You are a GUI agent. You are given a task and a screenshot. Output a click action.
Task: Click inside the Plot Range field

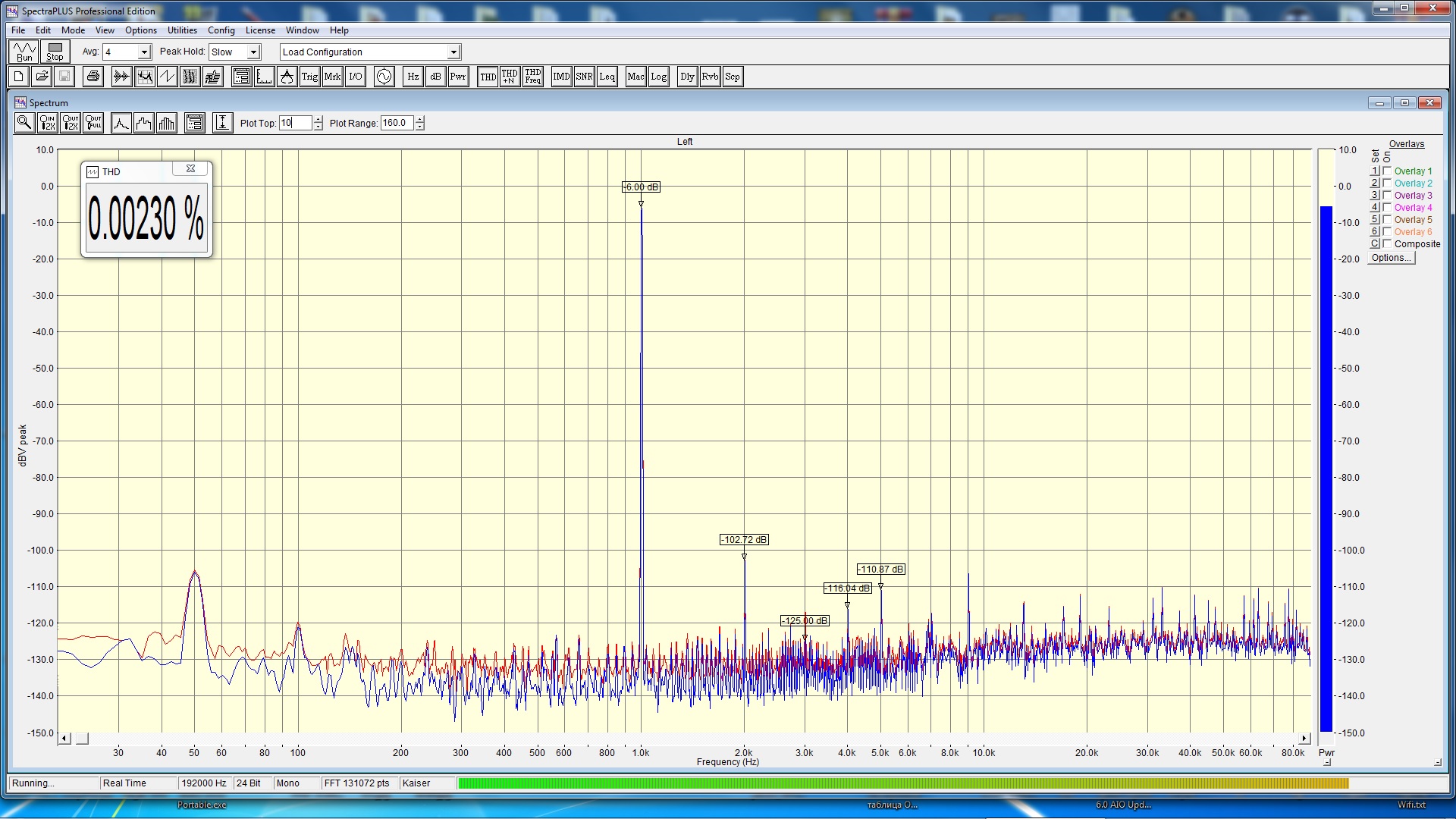[x=397, y=123]
